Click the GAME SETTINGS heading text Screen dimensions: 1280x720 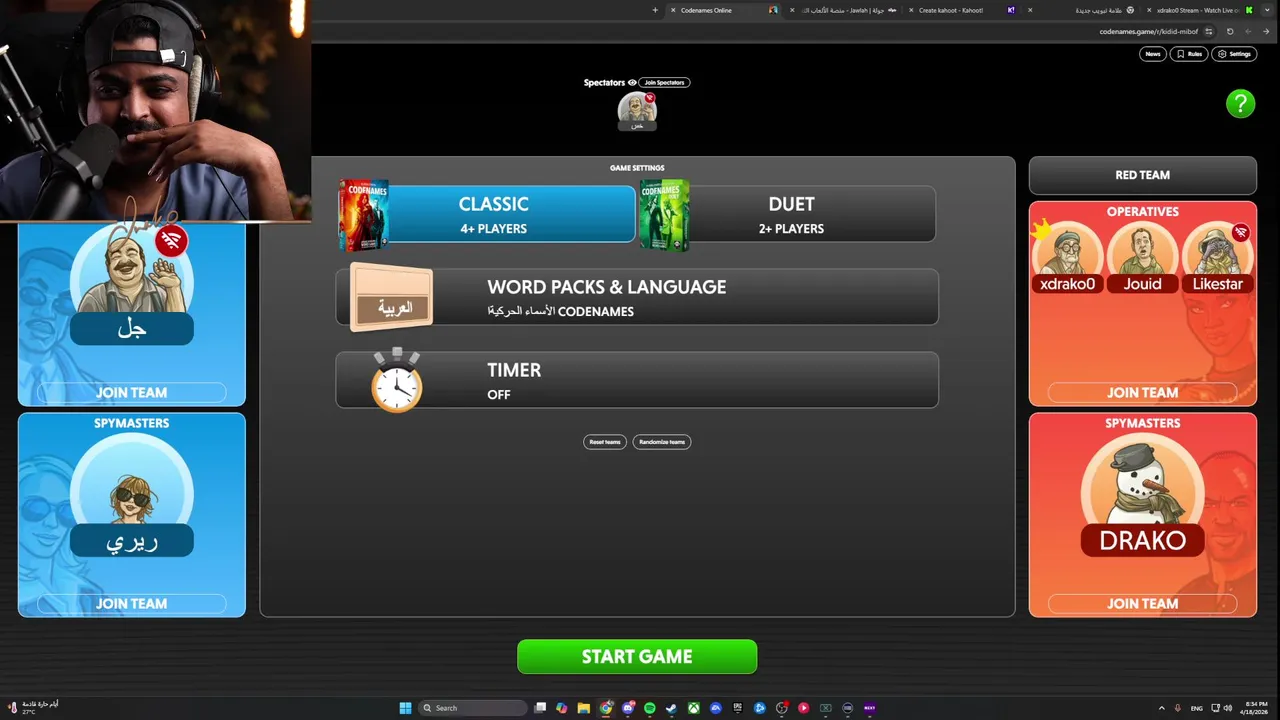pos(637,168)
